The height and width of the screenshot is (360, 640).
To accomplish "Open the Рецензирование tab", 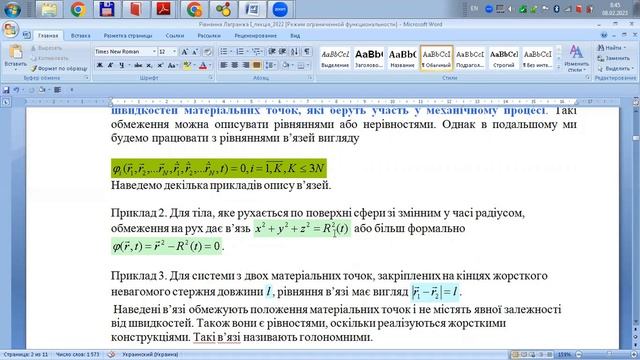I will pos(256,36).
